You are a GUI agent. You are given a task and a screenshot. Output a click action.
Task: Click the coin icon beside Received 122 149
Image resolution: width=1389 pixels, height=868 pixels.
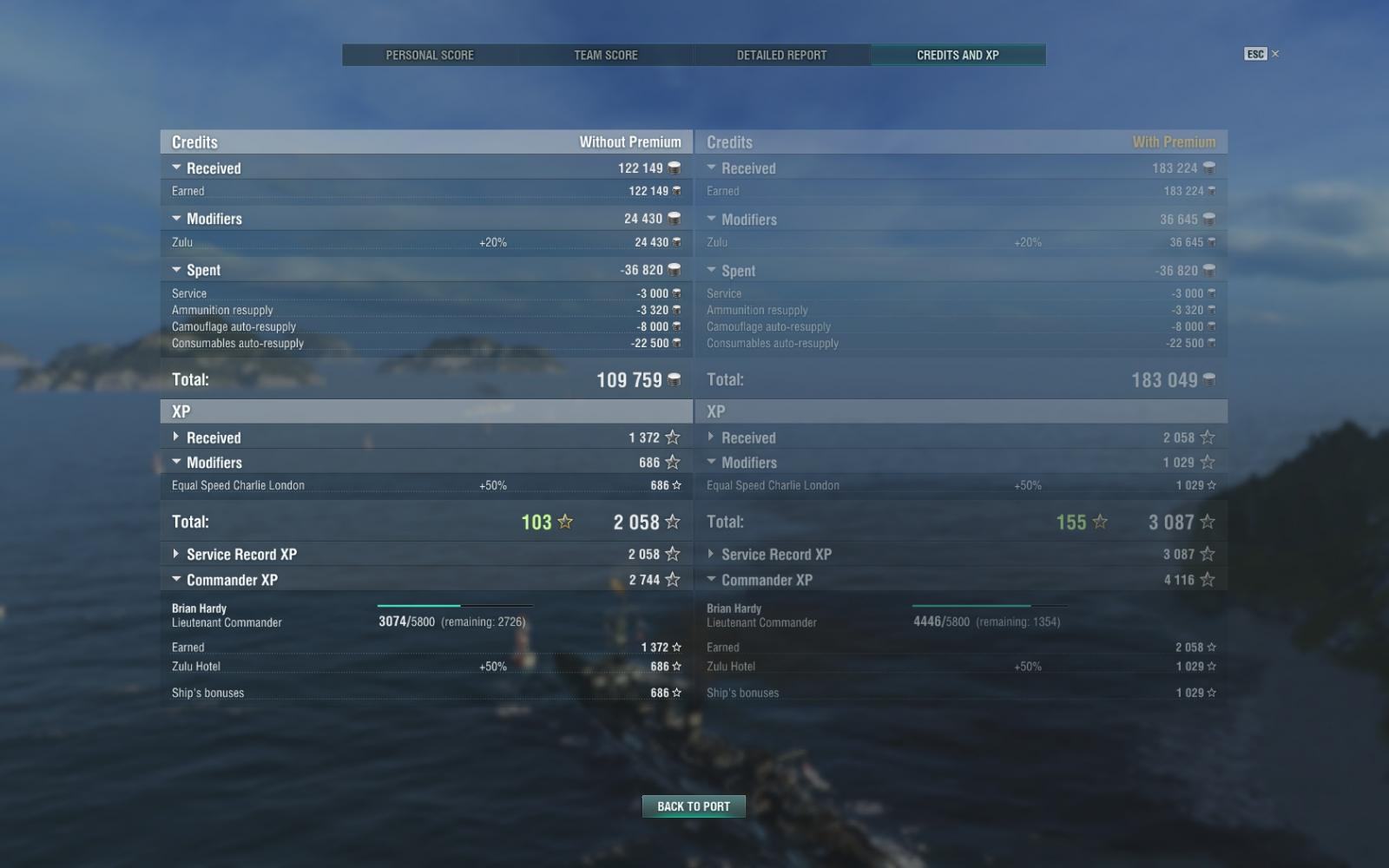(674, 168)
